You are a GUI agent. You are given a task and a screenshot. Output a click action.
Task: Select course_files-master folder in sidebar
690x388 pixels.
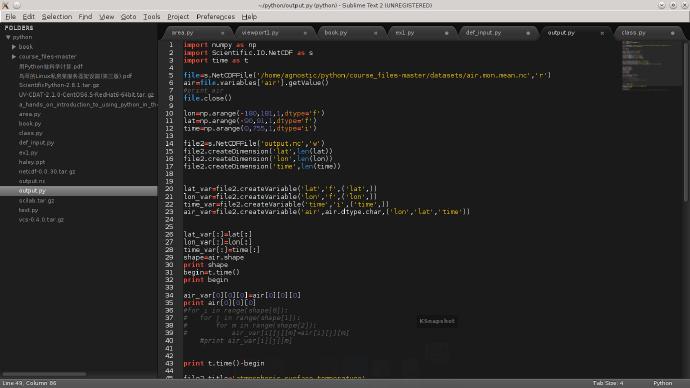[x=48, y=57]
